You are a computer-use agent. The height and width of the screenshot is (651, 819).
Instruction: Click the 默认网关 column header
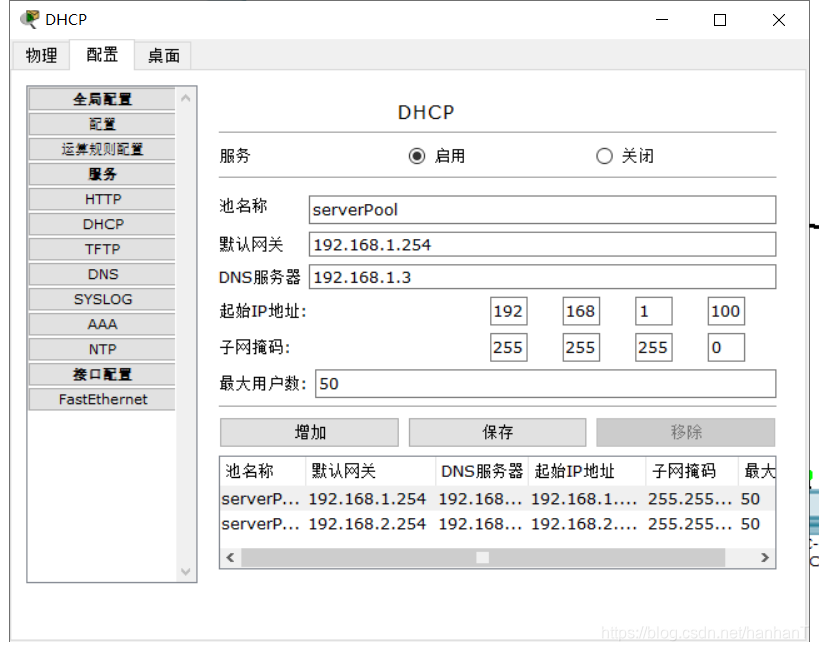pyautogui.click(x=370, y=471)
